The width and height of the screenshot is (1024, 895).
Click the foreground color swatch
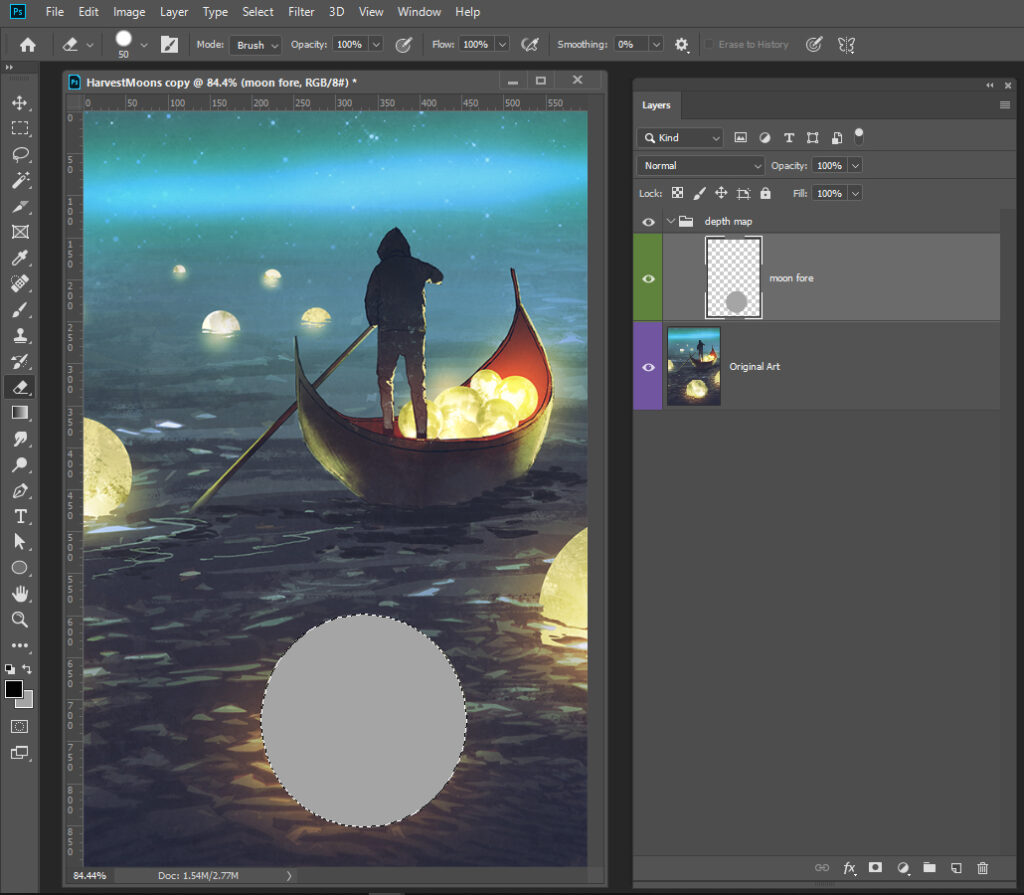pyautogui.click(x=14, y=689)
